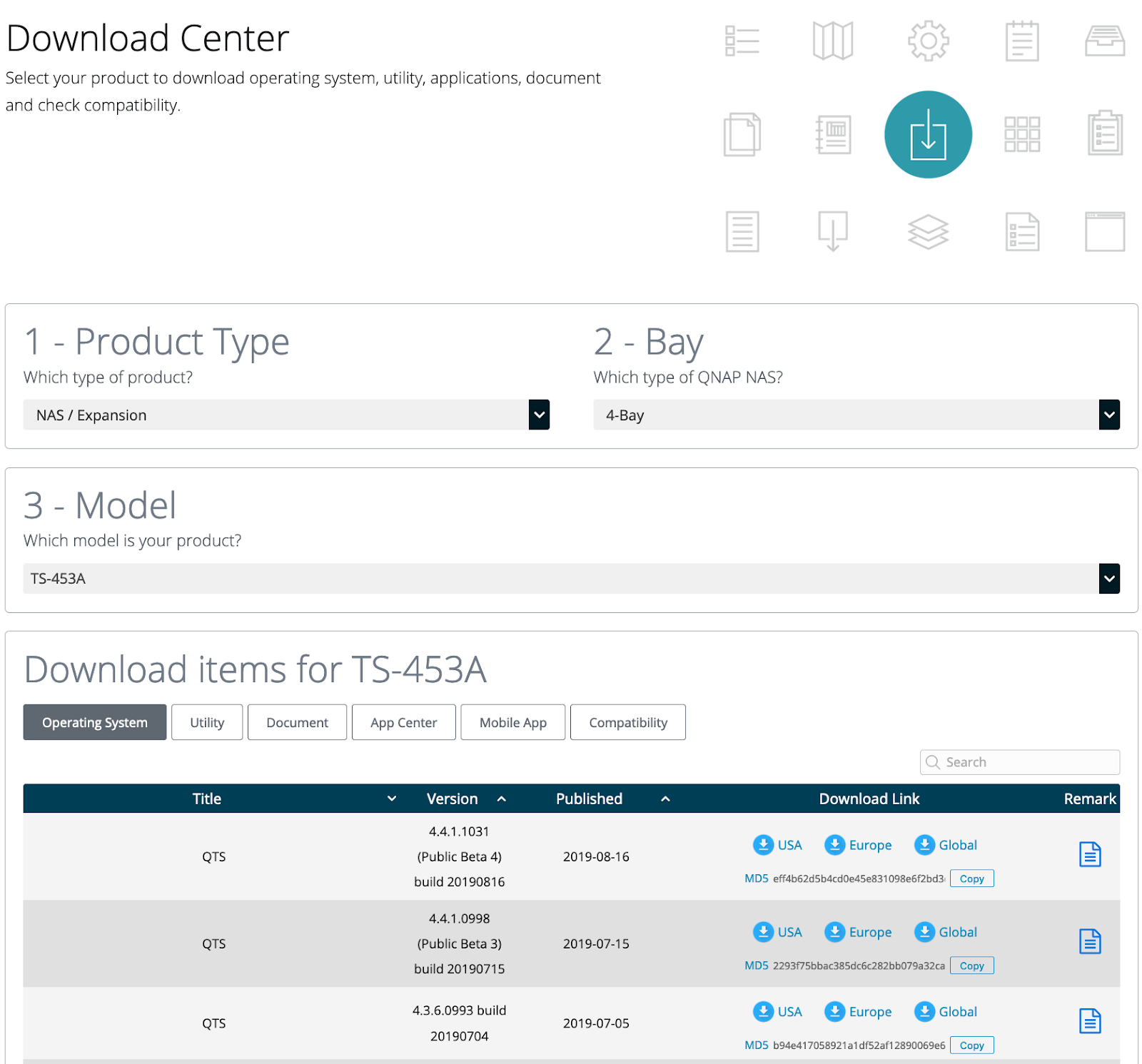Switch to the Compatibility tab
This screenshot has width=1142, height=1064.
click(627, 722)
